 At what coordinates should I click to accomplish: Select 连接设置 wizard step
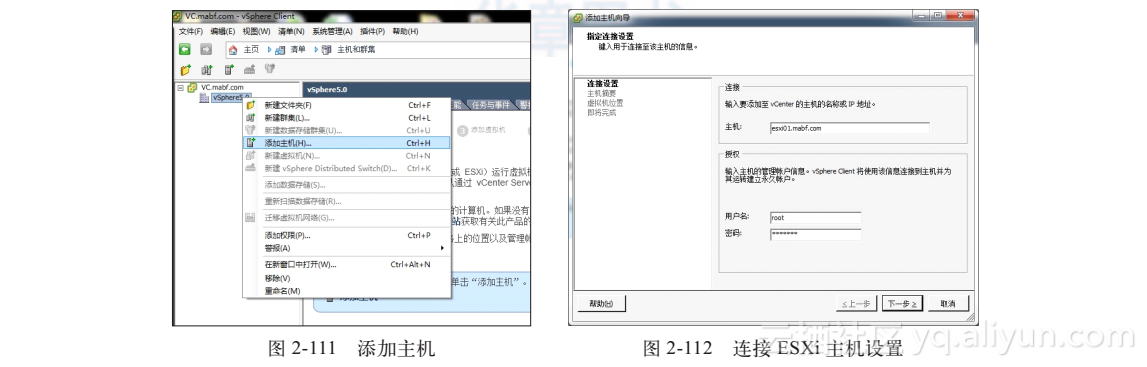(602, 83)
